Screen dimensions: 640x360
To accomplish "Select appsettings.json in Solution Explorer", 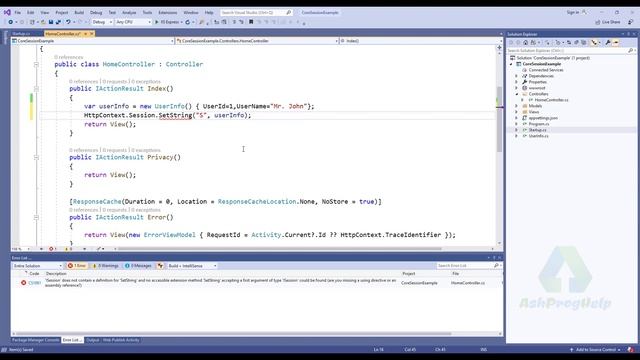I will [543, 118].
